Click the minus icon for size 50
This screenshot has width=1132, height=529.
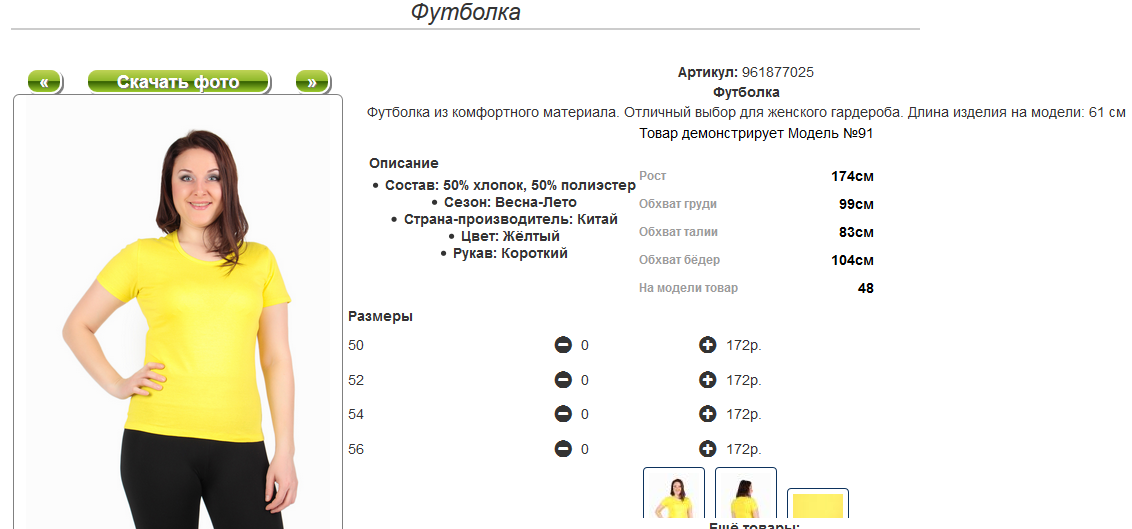pos(563,345)
